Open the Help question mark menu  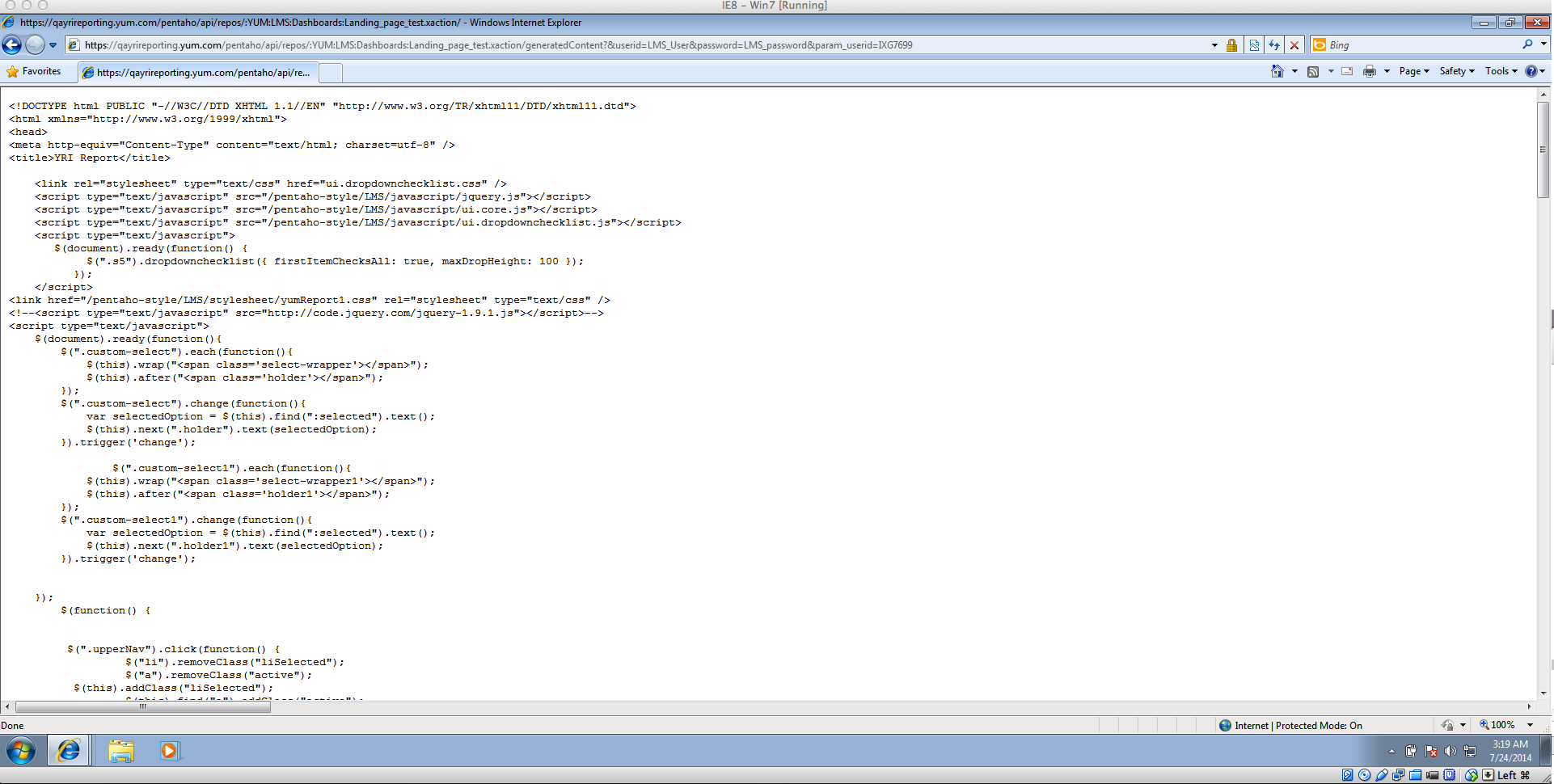pyautogui.click(x=1535, y=71)
